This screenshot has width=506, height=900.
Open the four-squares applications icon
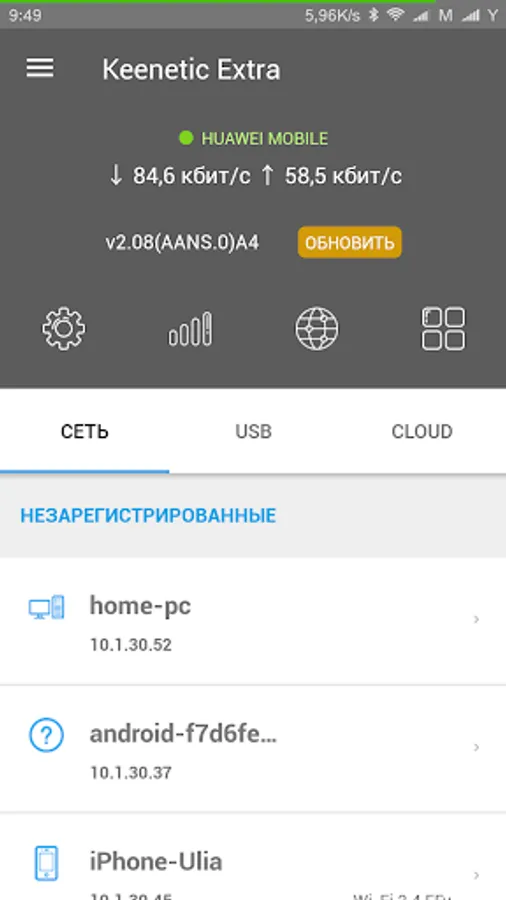(x=443, y=329)
